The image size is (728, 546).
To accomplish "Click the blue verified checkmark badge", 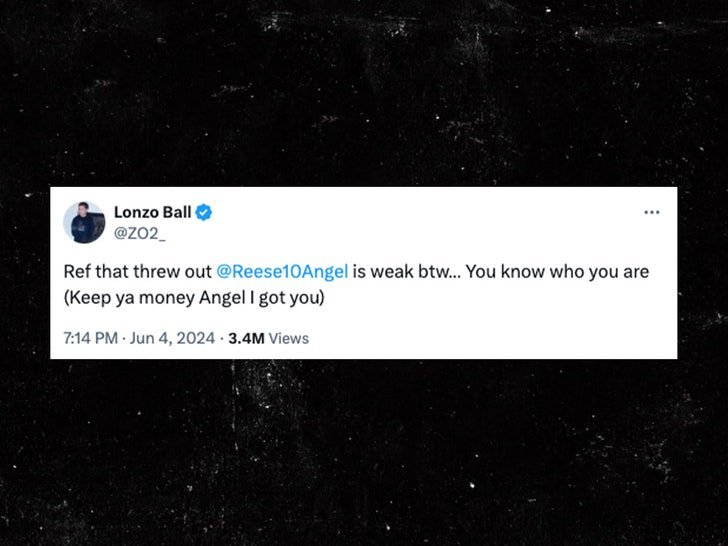I will tap(203, 212).
